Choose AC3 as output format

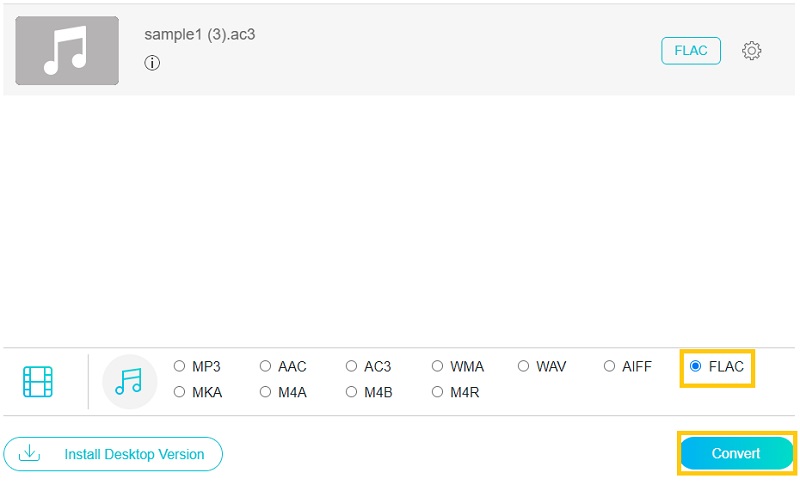point(352,367)
